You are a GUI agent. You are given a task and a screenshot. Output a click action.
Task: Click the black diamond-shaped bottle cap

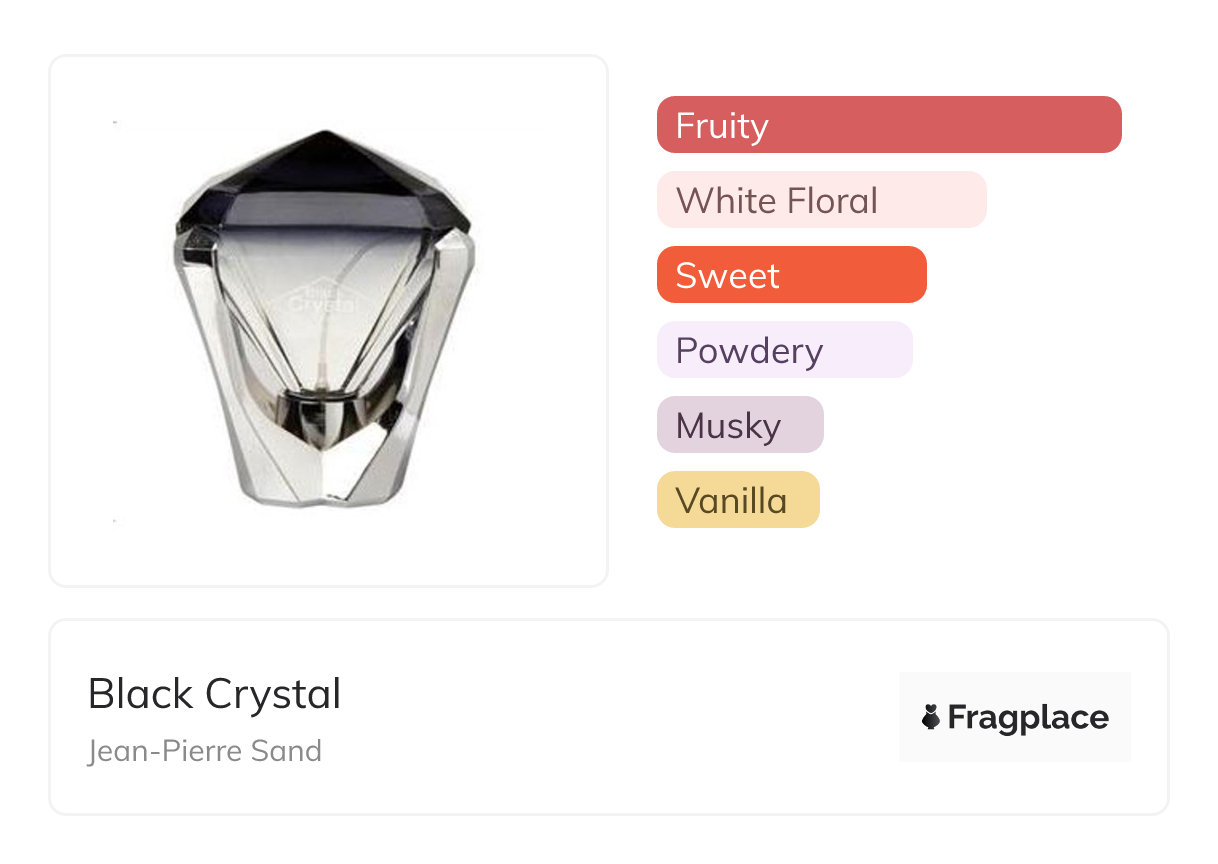tap(322, 178)
